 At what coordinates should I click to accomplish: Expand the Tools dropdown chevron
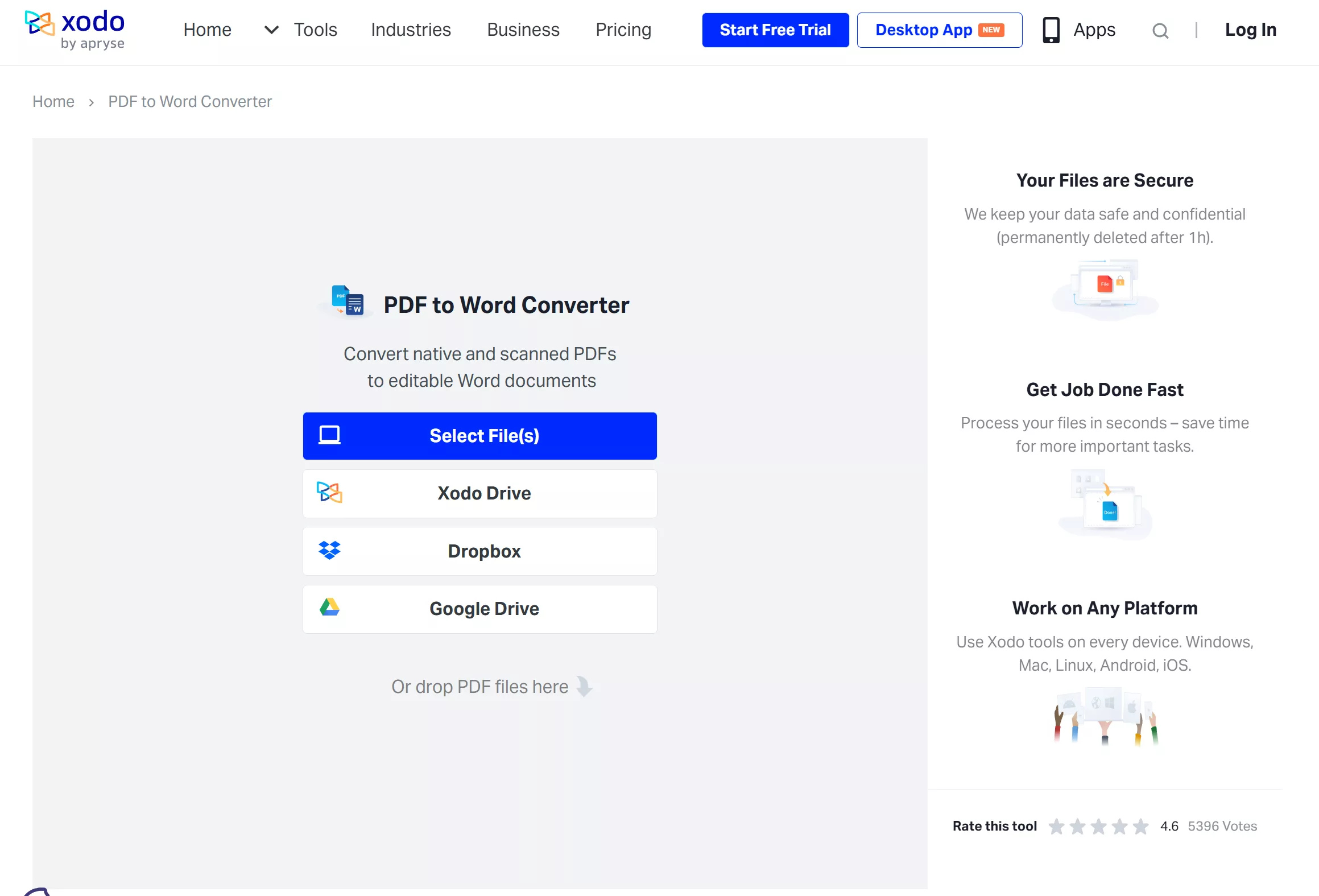pos(271,30)
